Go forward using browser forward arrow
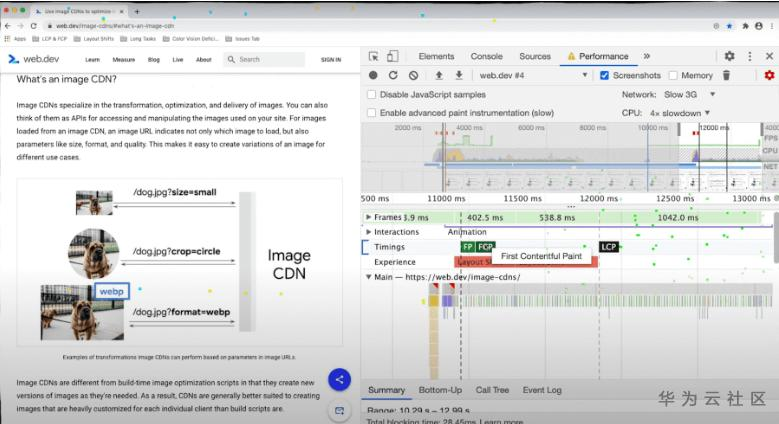The image size is (779, 424). coord(21,26)
